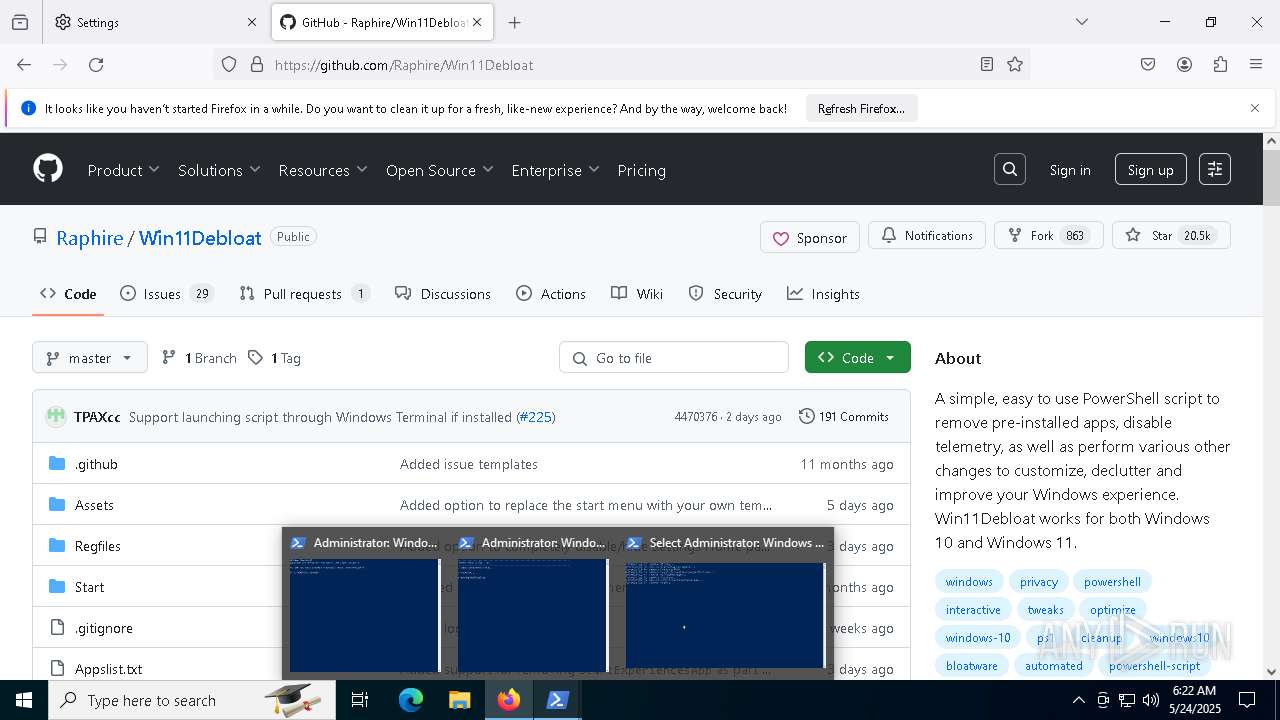
Task: Open the Security tab
Action: (725, 294)
